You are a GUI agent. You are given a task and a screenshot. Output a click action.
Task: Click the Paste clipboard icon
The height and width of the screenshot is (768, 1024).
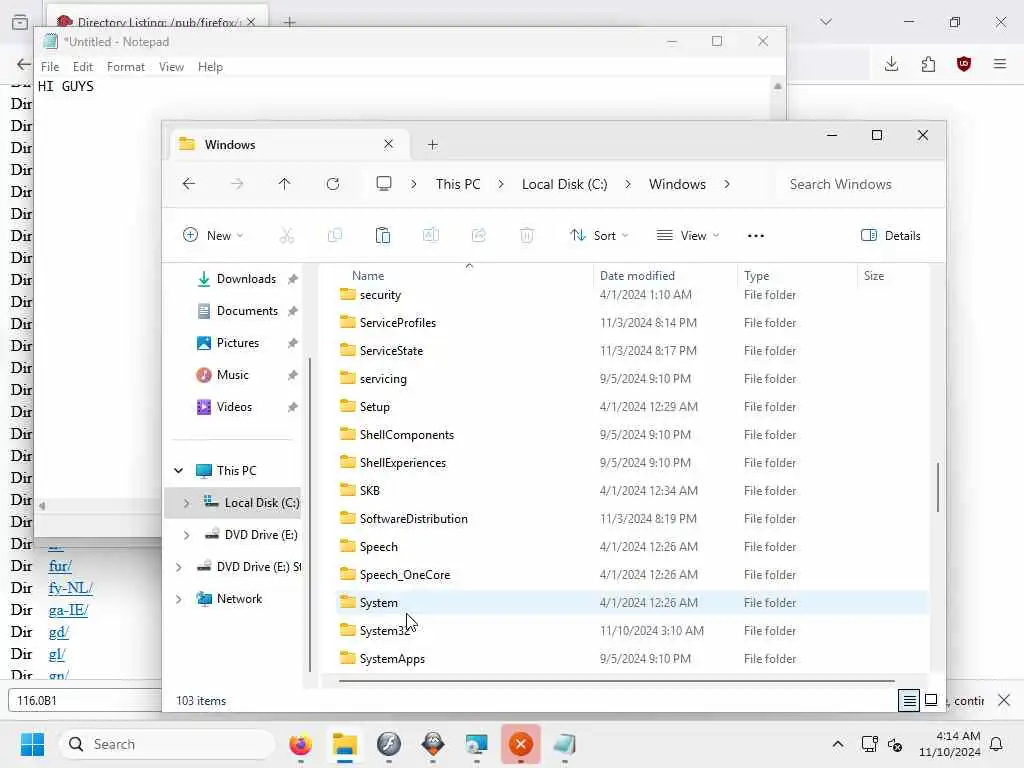point(383,236)
